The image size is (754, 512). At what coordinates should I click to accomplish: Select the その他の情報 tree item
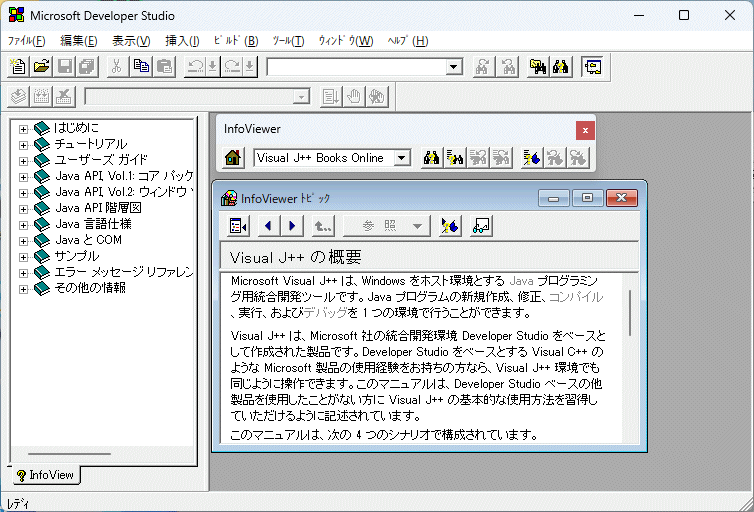tap(90, 288)
